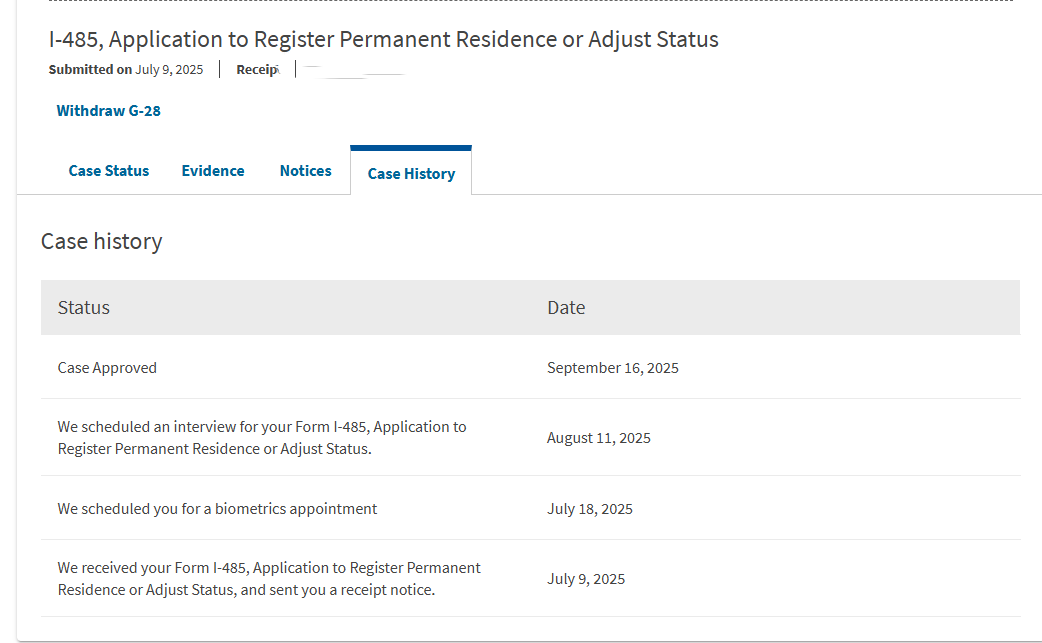This screenshot has width=1042, height=643.
Task: Select the interview scheduled status text
Action: coord(262,438)
